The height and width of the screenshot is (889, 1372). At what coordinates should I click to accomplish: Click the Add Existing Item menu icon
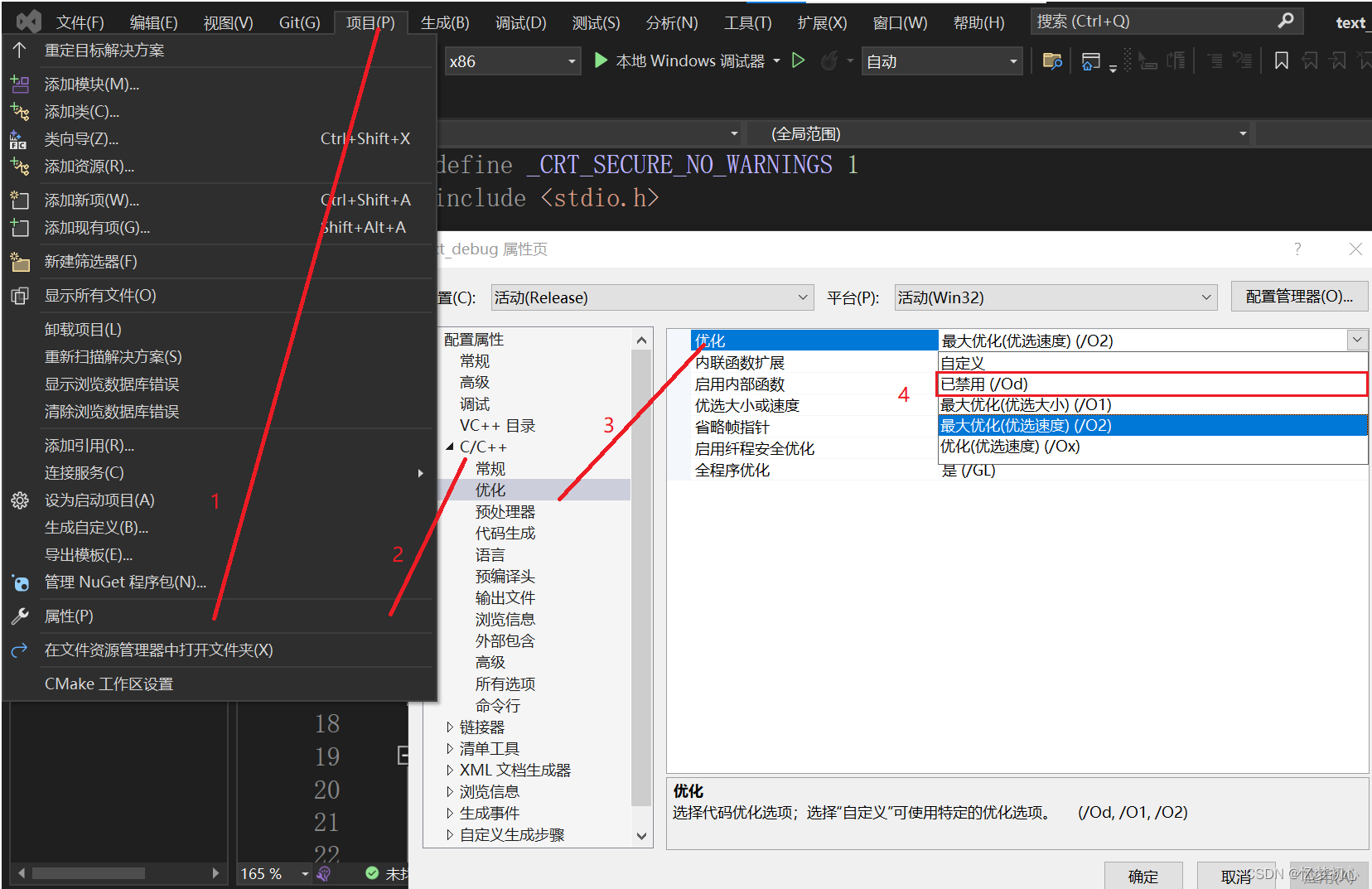(x=20, y=227)
